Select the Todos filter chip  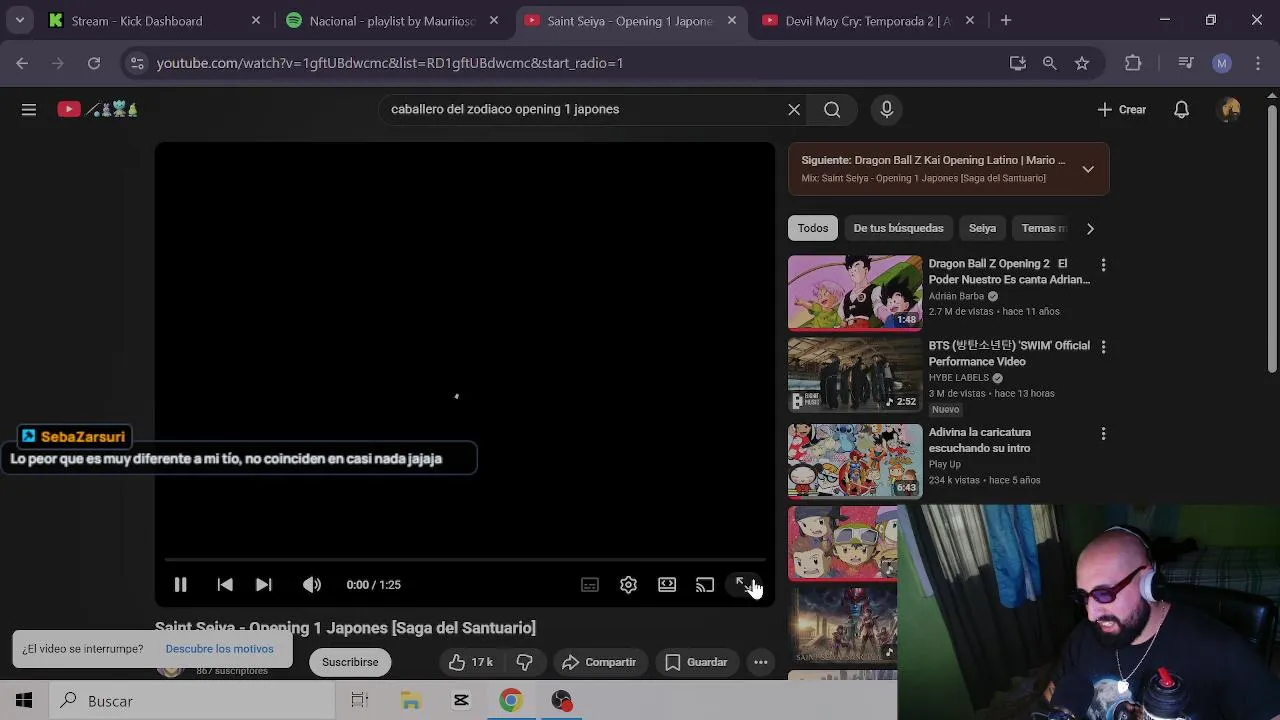[x=813, y=228]
